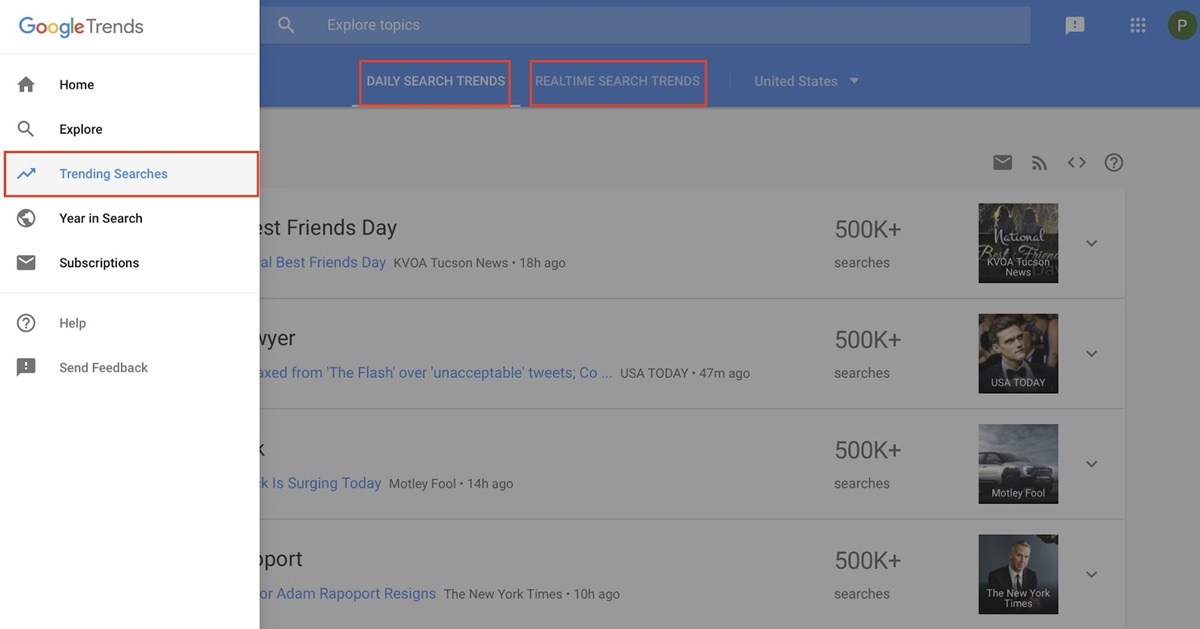
Task: Click the Explore topics search field
Action: point(500,24)
